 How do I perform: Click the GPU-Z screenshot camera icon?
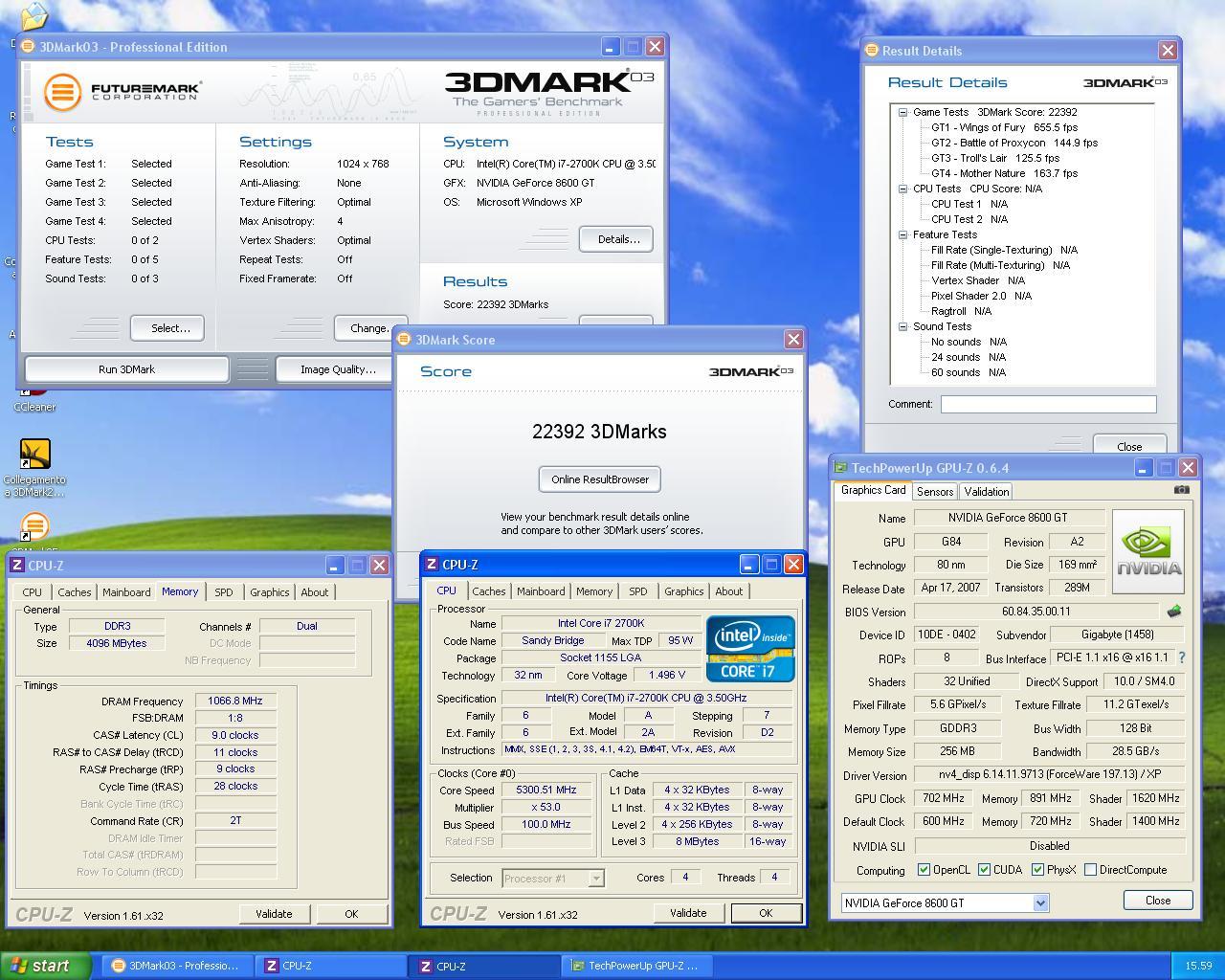pos(1182,489)
